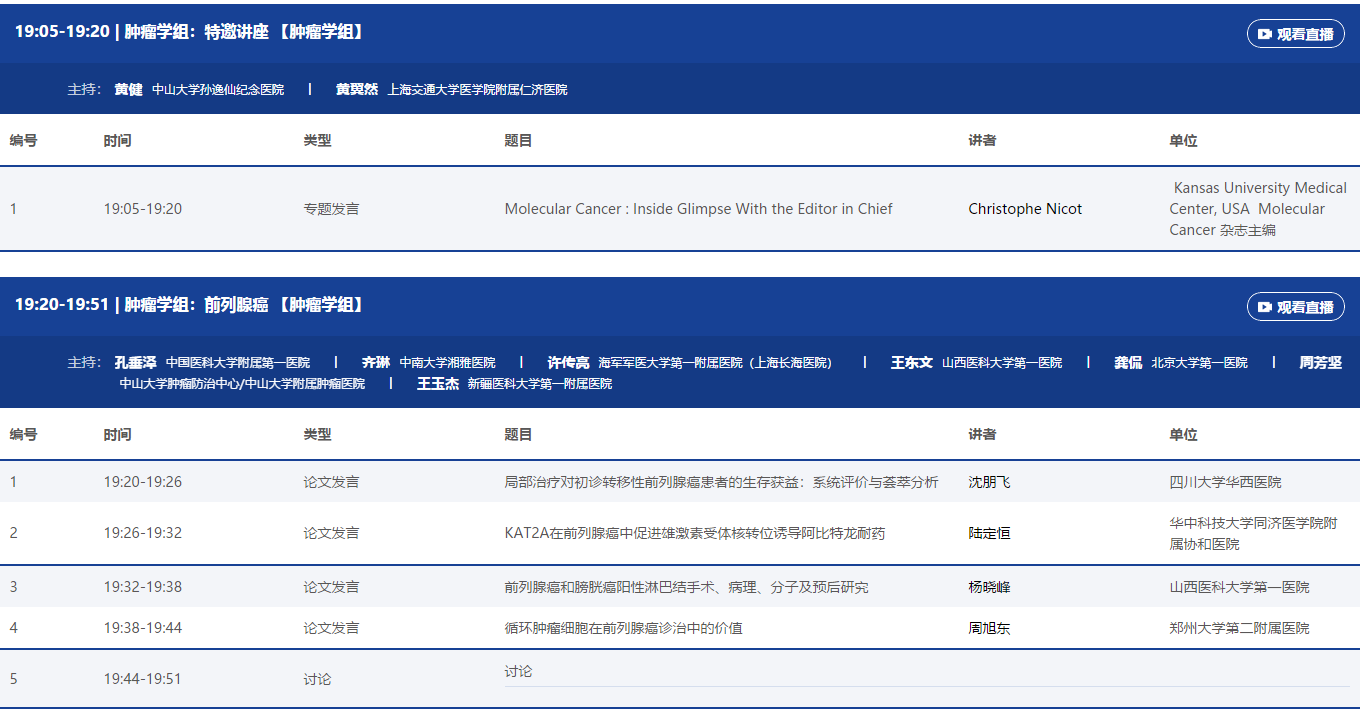Click the 19:05-19:20 特邀讲座 session header title
Image resolution: width=1360 pixels, height=709 pixels.
[x=190, y=32]
